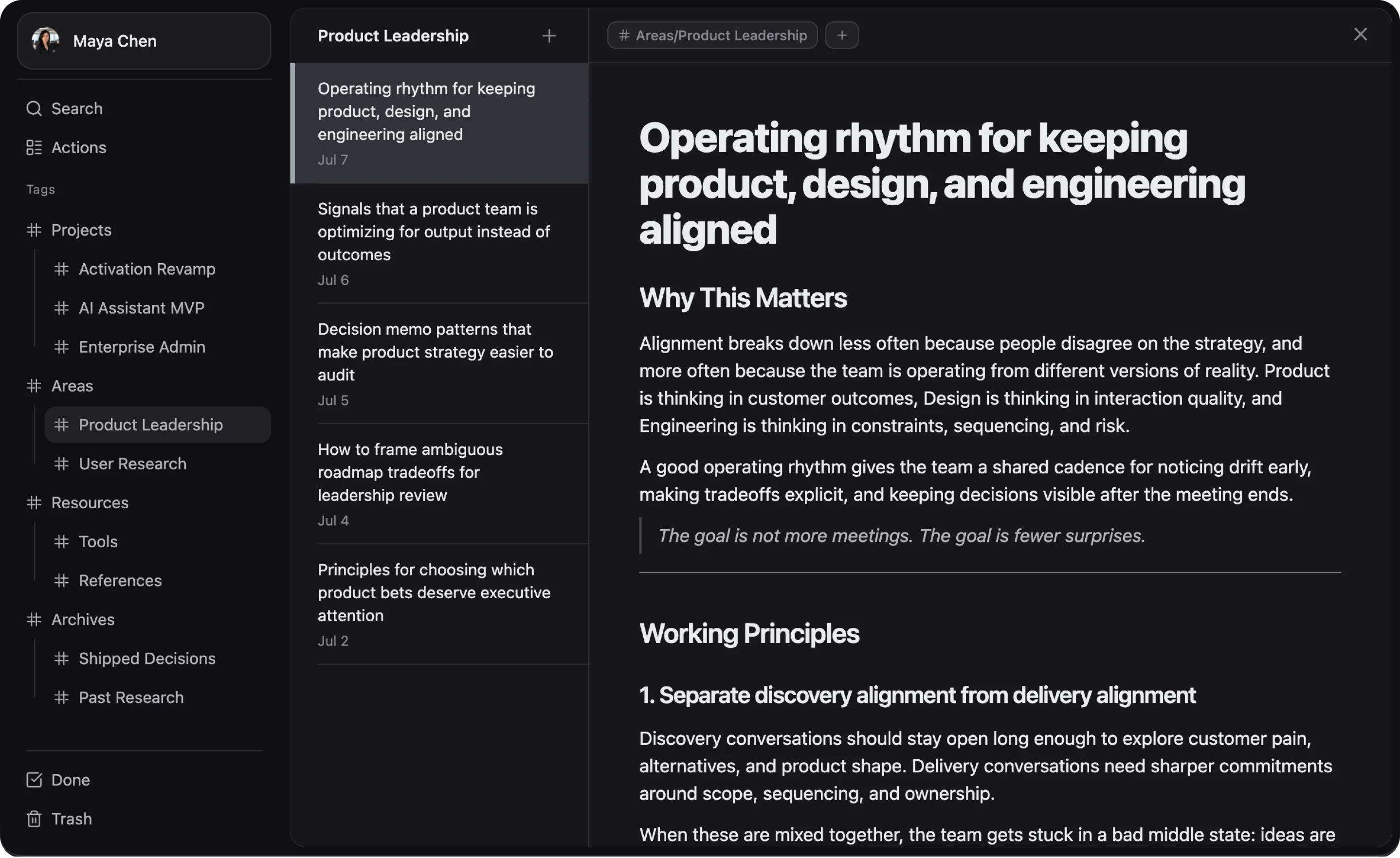Select Search in the sidebar

click(145, 108)
